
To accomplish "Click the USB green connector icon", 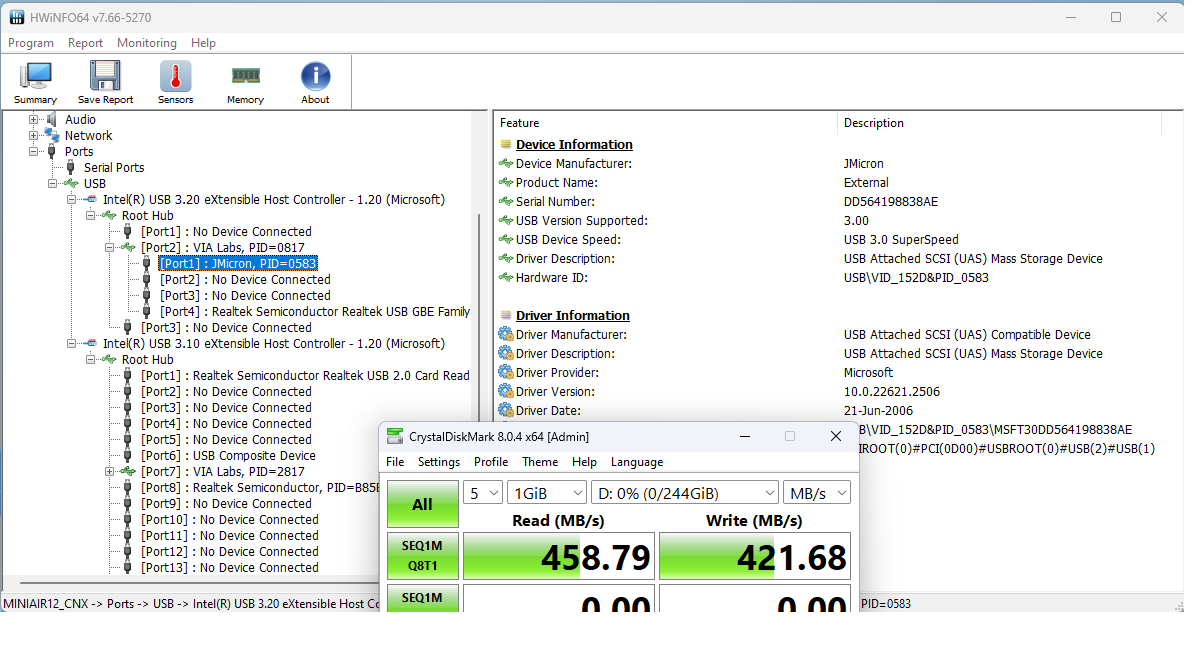I will click(71, 184).
